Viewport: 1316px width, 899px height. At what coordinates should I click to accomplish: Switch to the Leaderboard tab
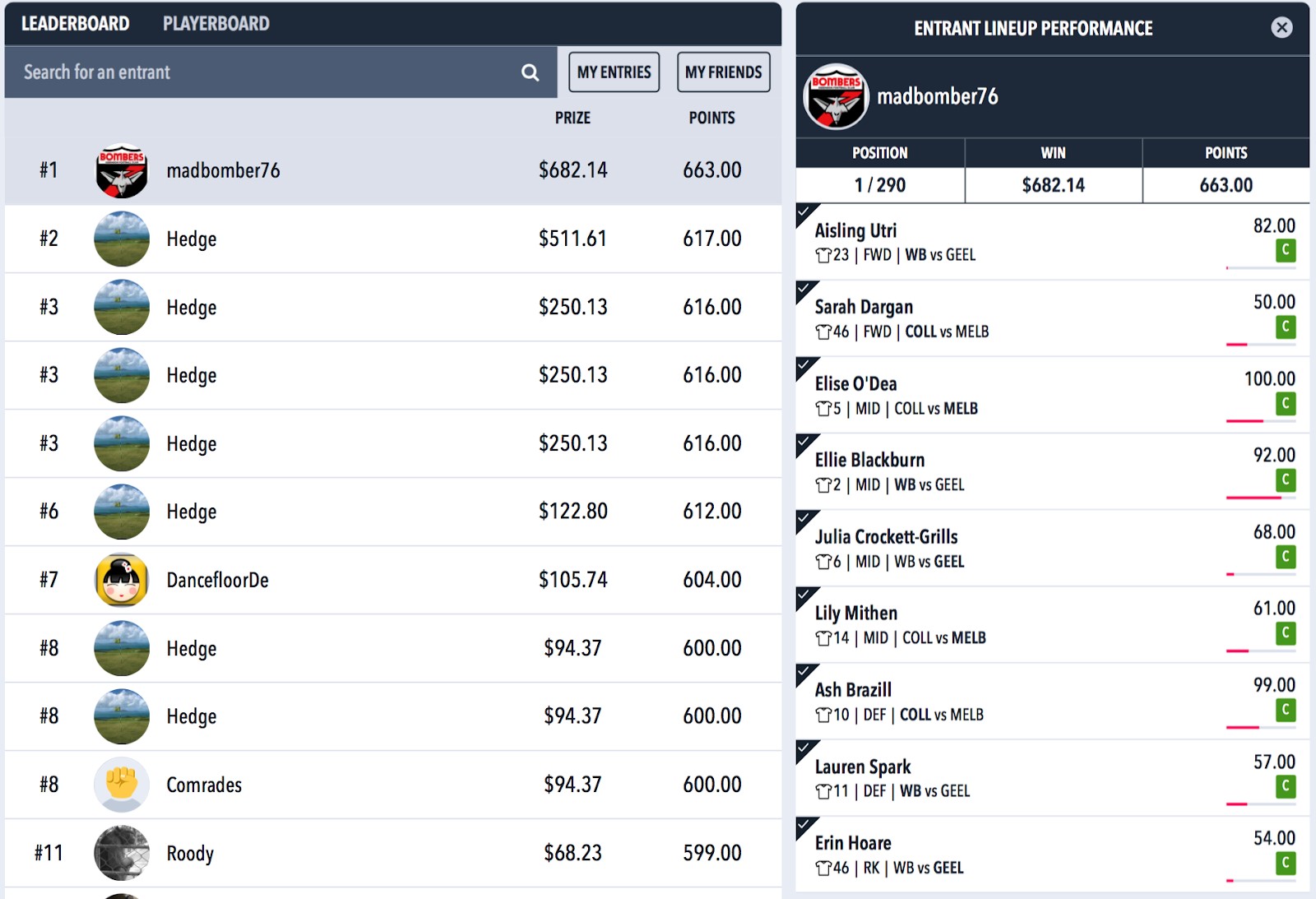[75, 24]
